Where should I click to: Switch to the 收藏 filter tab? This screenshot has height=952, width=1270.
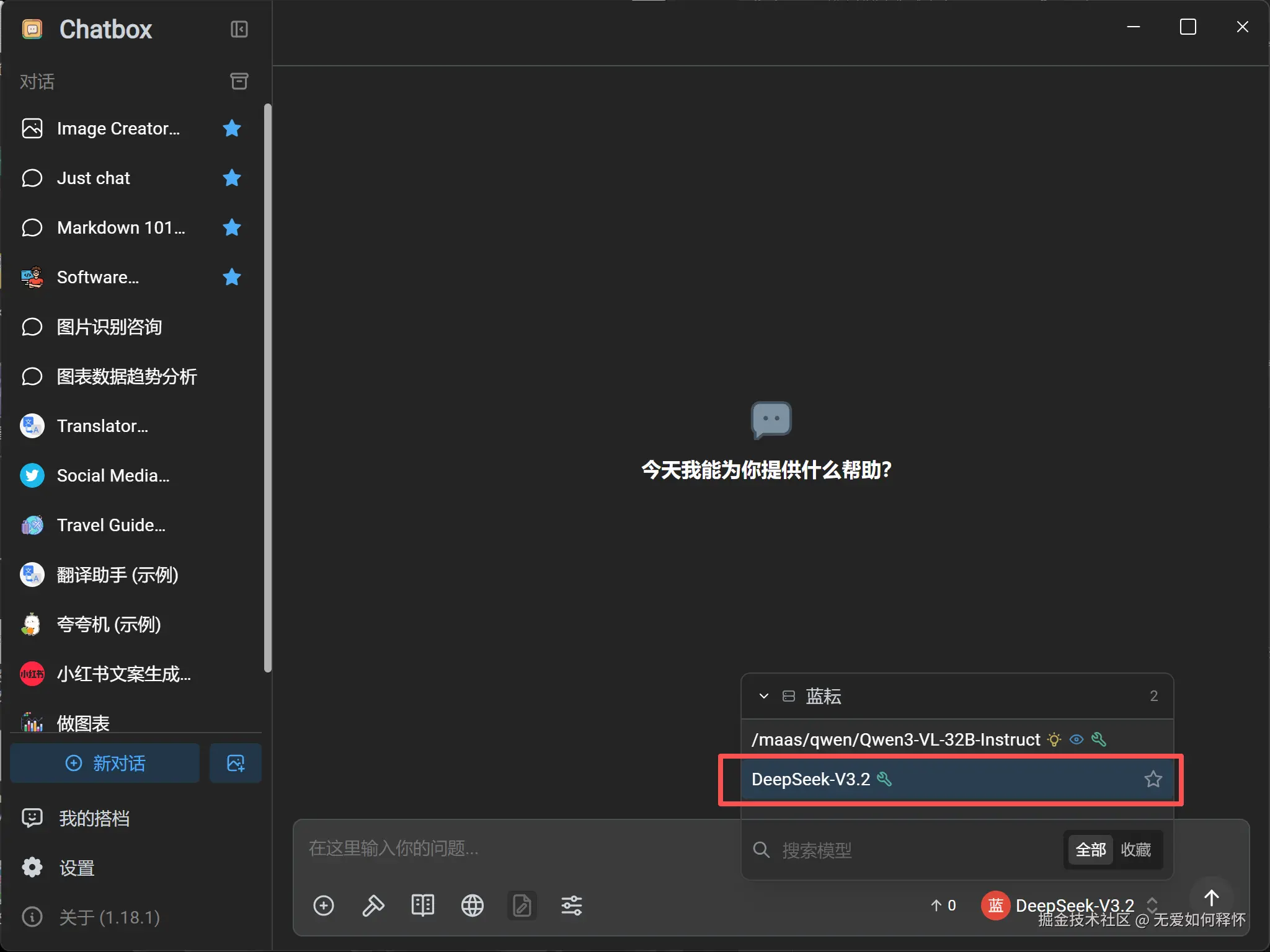(1135, 850)
